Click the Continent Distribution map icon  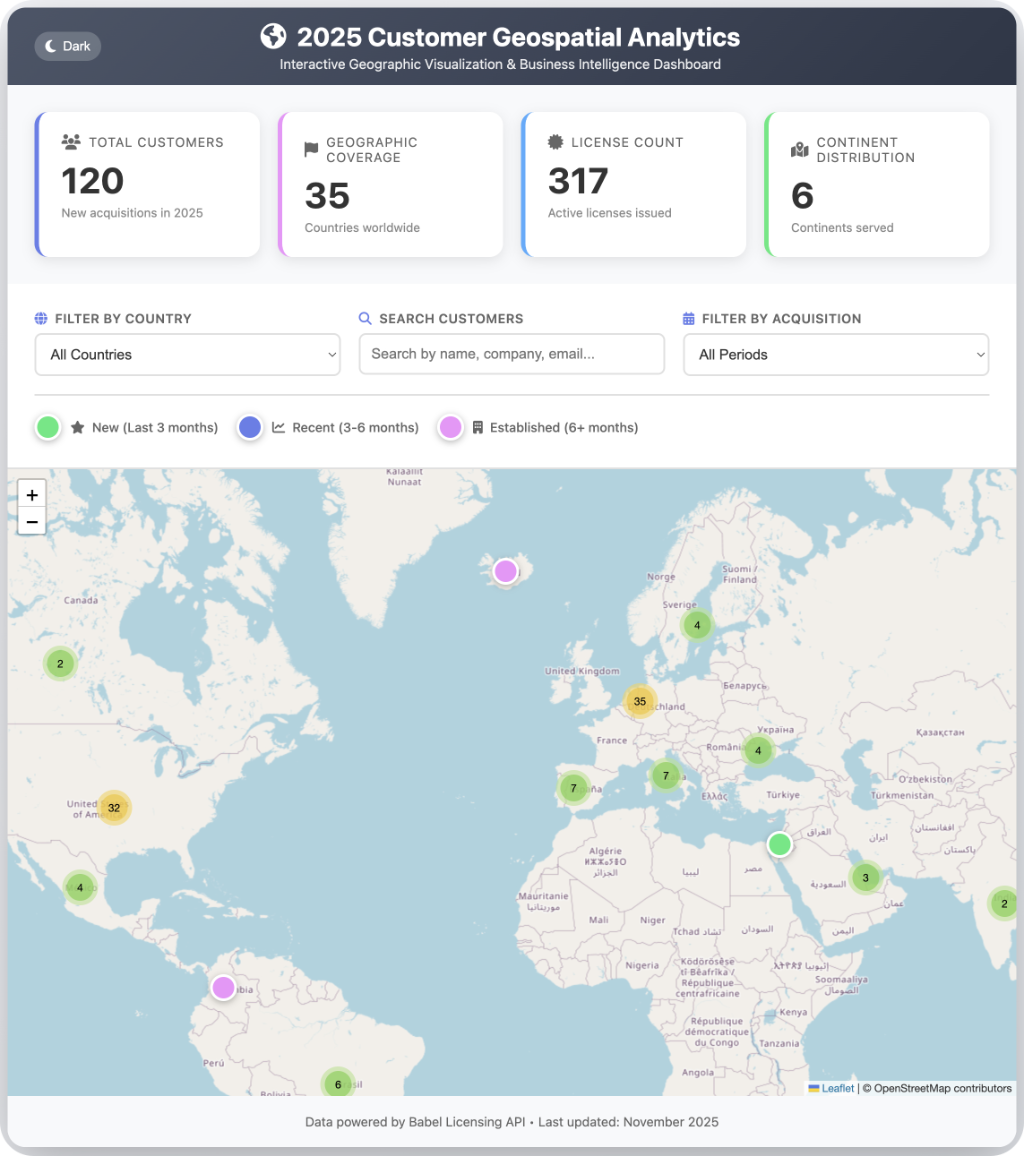point(799,150)
